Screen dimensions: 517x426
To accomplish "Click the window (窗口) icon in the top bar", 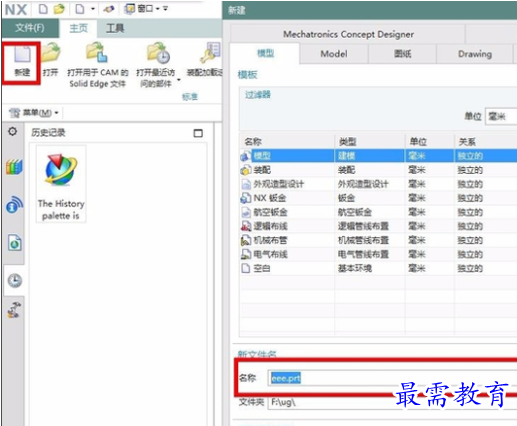I will (x=129, y=9).
